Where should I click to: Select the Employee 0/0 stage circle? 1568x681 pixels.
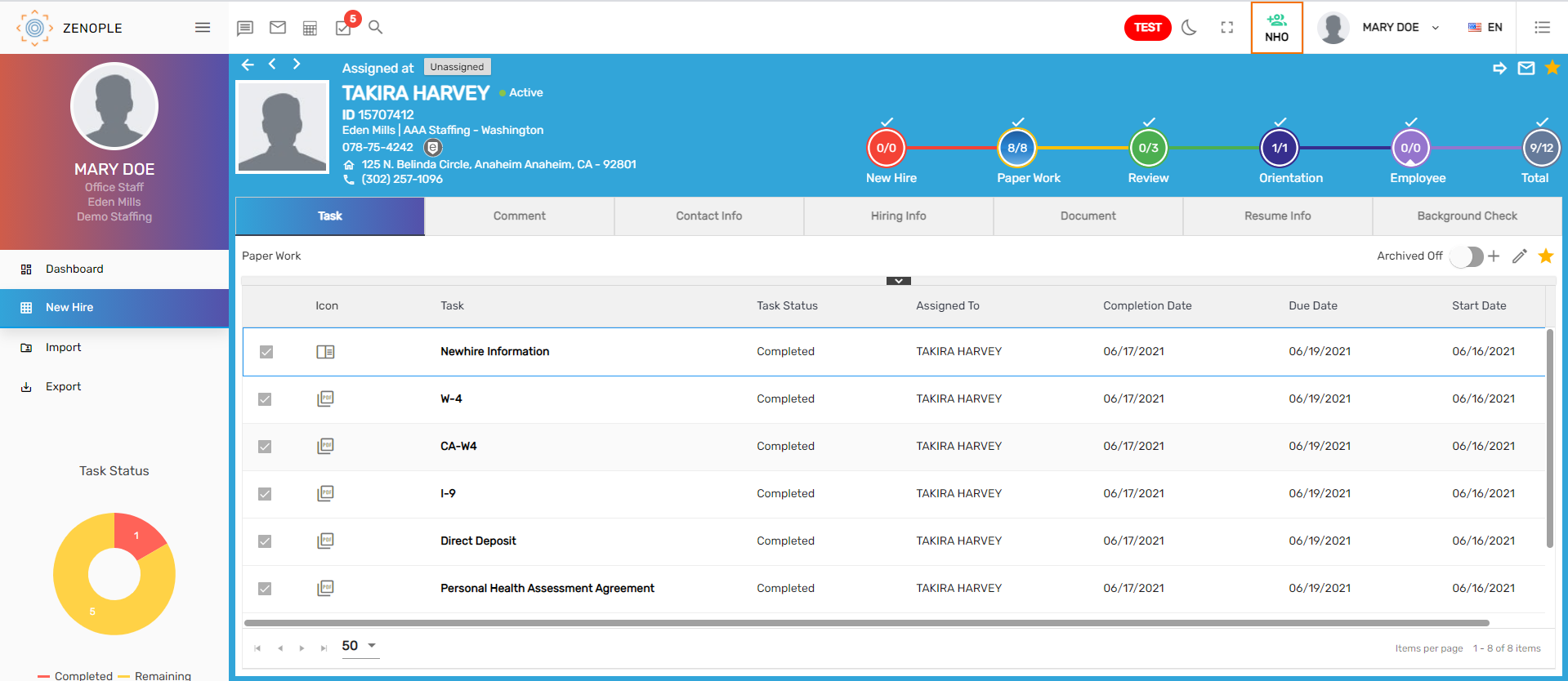[1411, 148]
